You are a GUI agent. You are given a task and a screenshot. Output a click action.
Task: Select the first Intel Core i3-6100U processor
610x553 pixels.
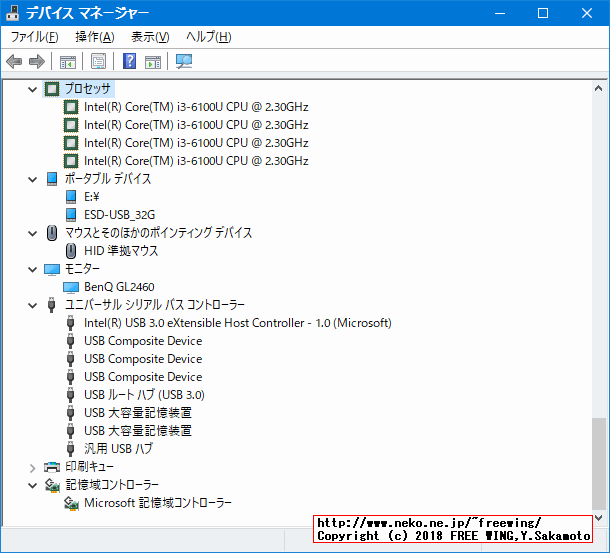[196, 107]
